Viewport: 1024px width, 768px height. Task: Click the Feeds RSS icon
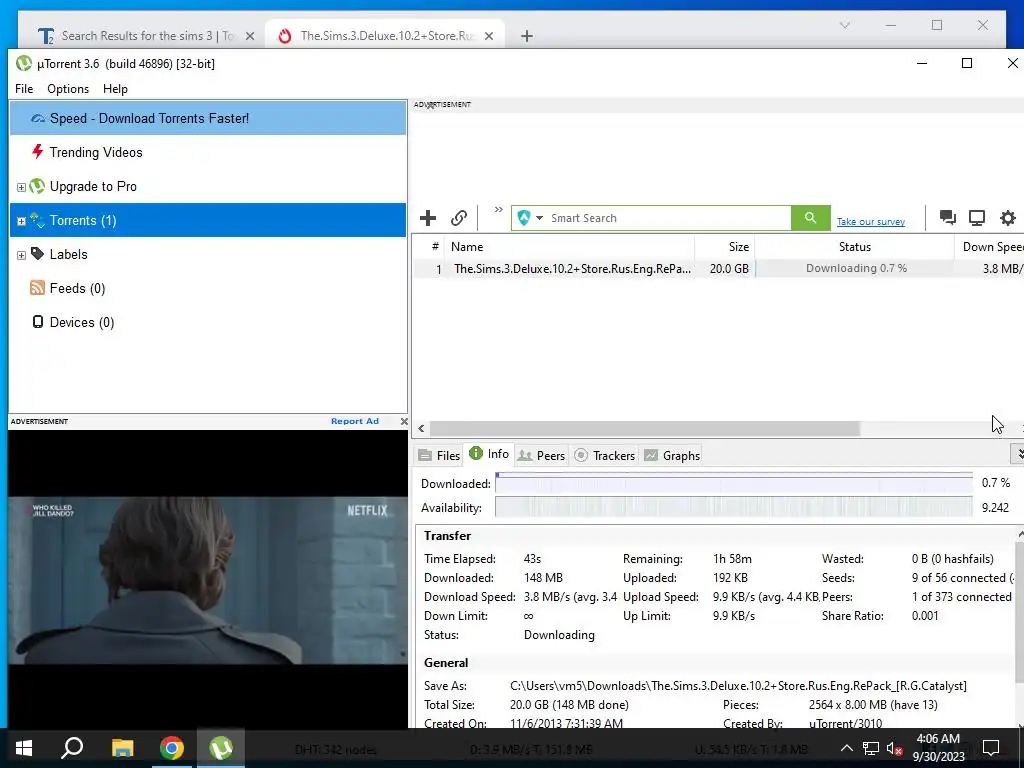[37, 287]
